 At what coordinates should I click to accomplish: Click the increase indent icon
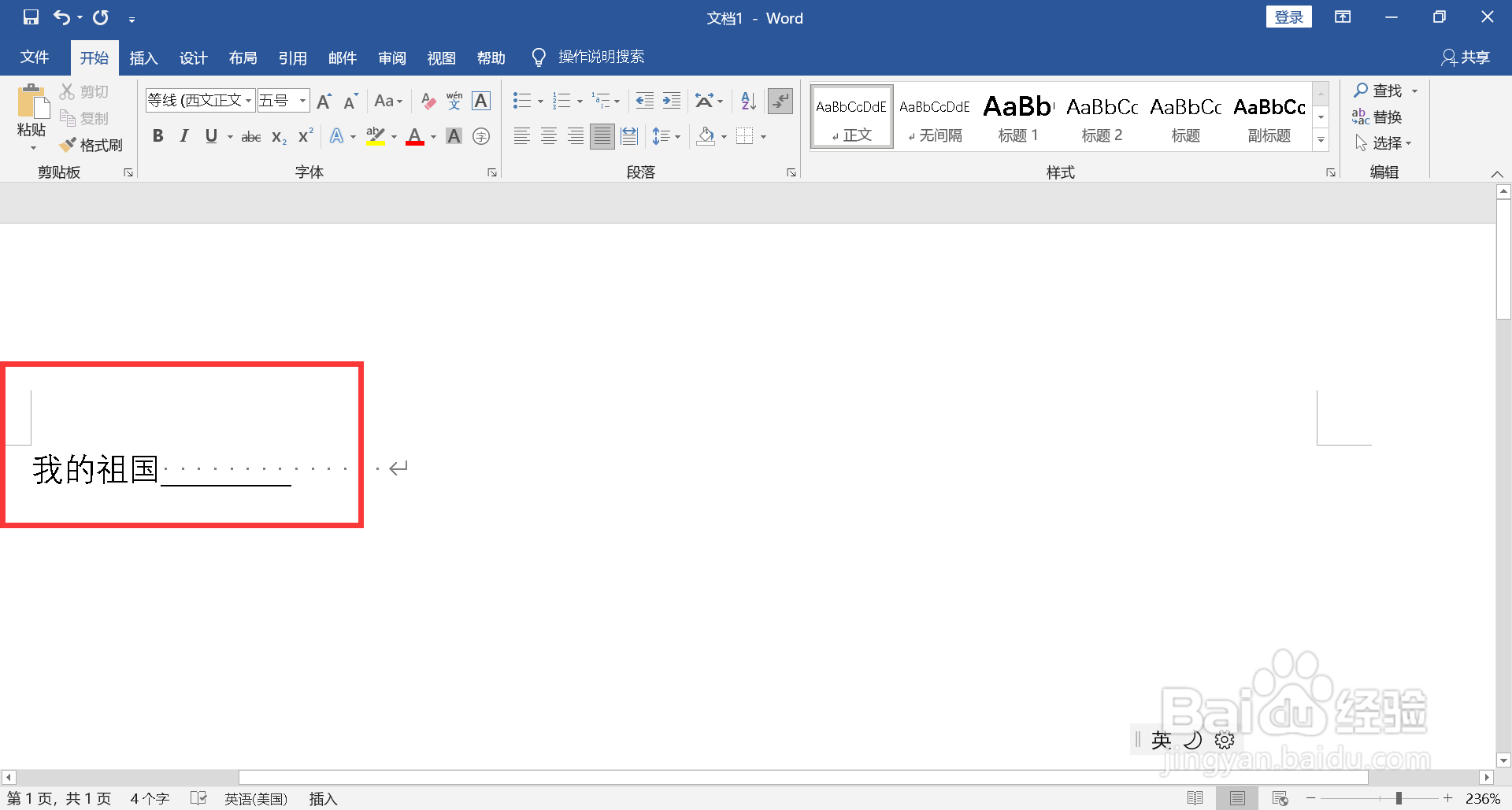(671, 101)
